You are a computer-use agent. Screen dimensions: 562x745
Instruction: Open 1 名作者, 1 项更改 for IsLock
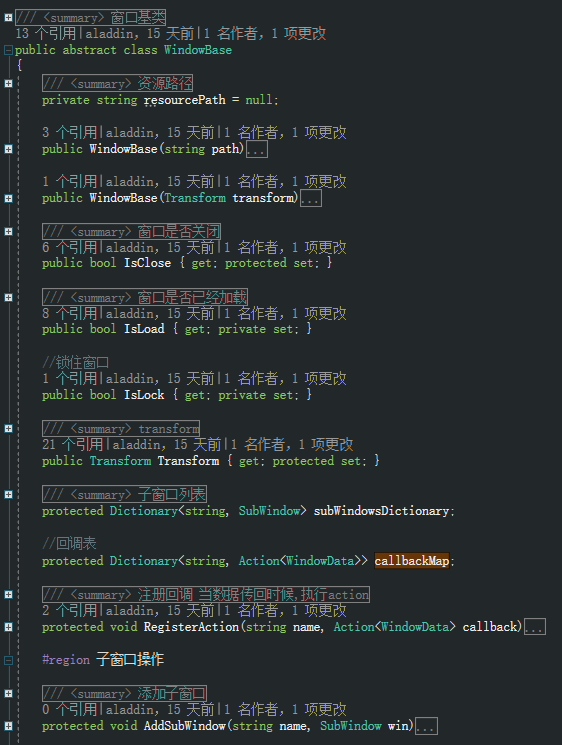[x=286, y=379]
